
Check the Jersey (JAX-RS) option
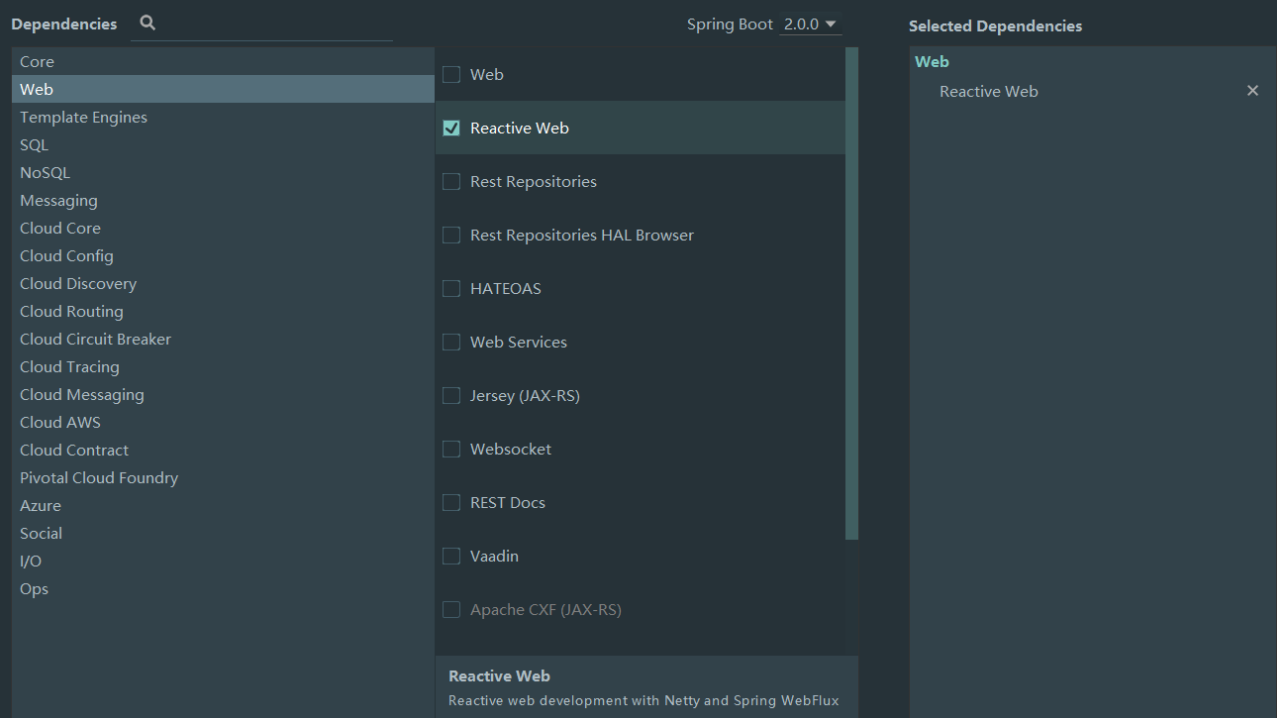click(451, 396)
